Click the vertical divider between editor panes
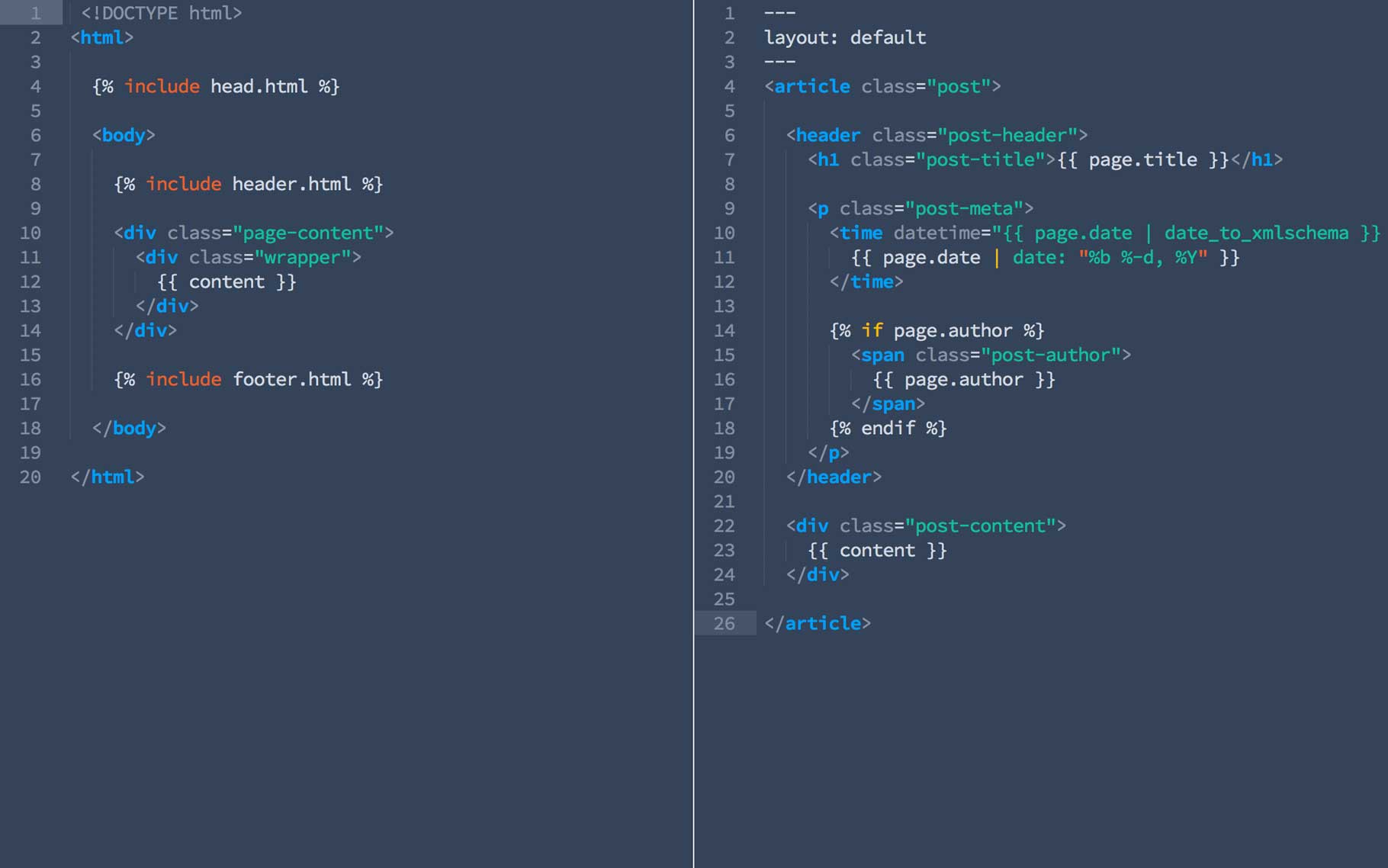This screenshot has width=1388, height=868. tap(694, 434)
